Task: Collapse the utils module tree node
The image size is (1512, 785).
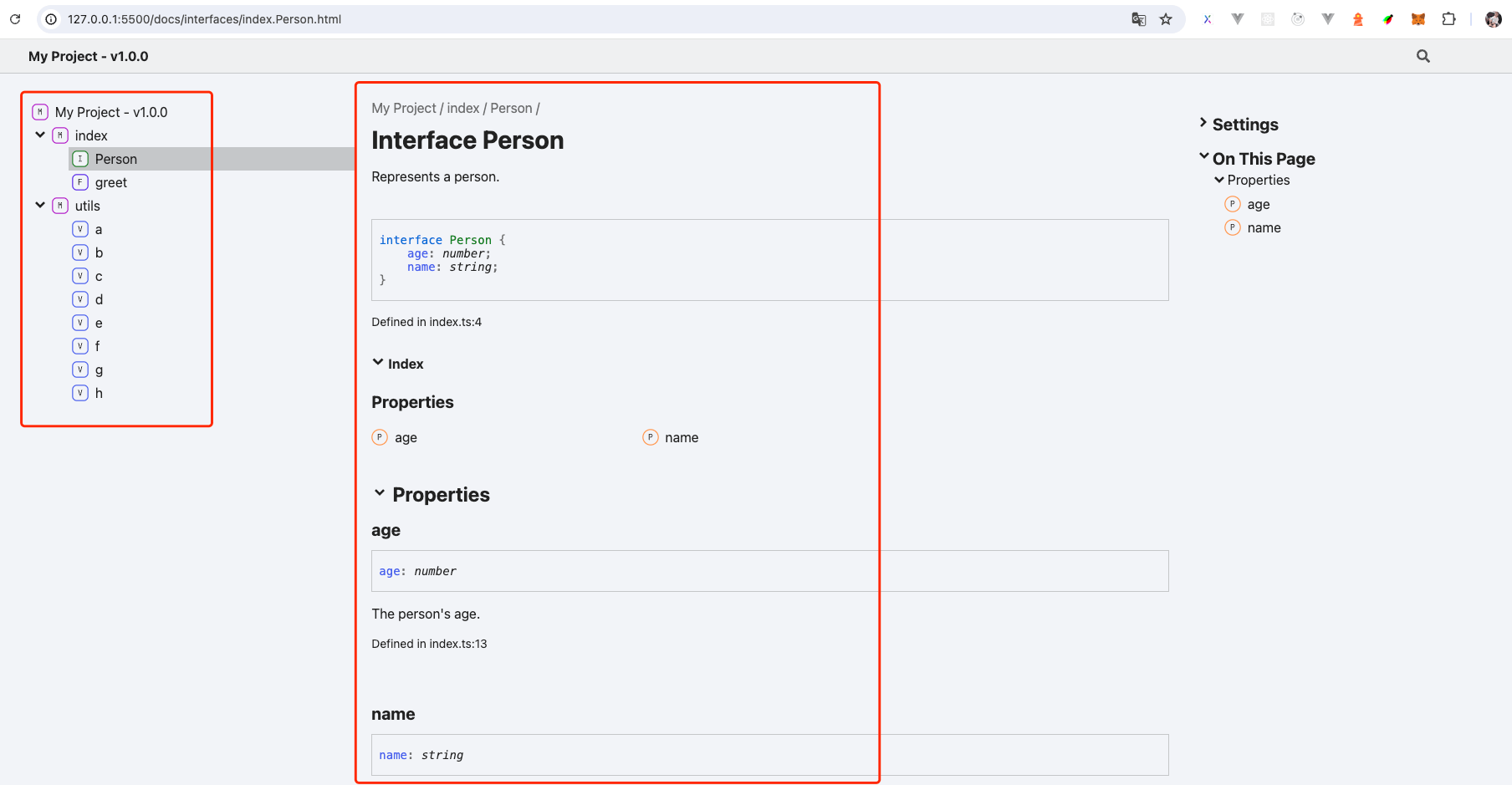Action: click(40, 205)
